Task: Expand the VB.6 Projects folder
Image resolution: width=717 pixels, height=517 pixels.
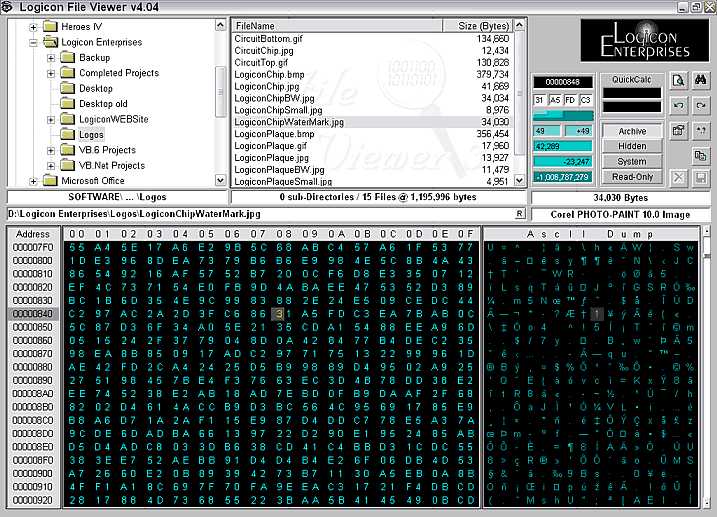Action: (51, 150)
